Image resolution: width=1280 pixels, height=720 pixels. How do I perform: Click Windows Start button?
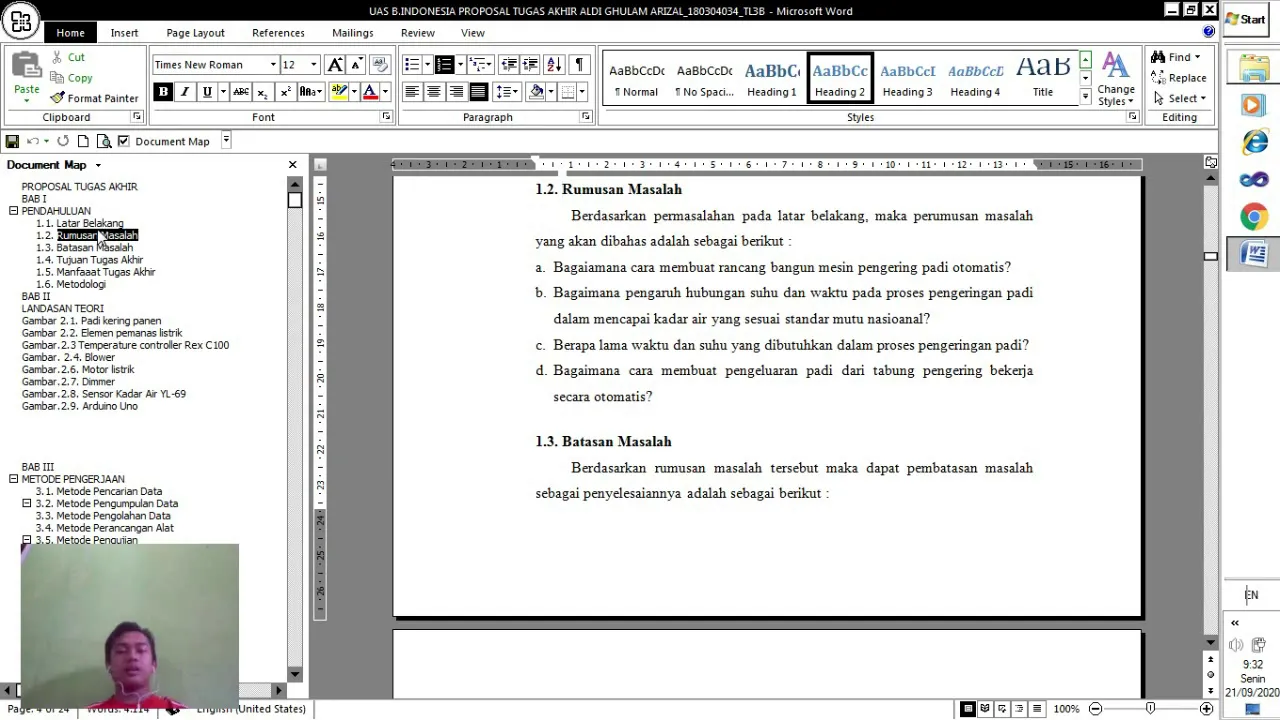tap(1246, 19)
